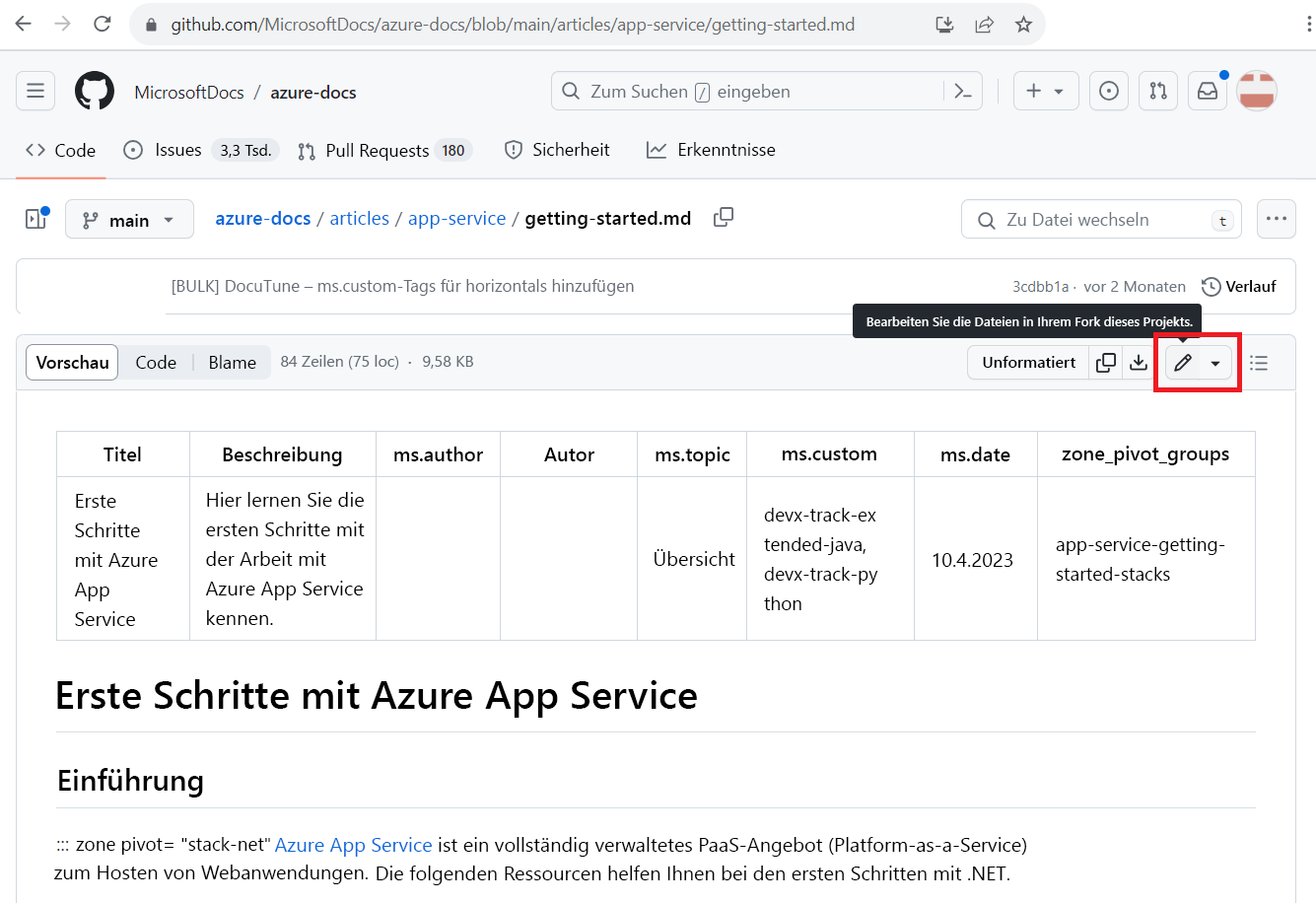The width and height of the screenshot is (1316, 903).
Task: Switch to Code file view
Action: 156,362
